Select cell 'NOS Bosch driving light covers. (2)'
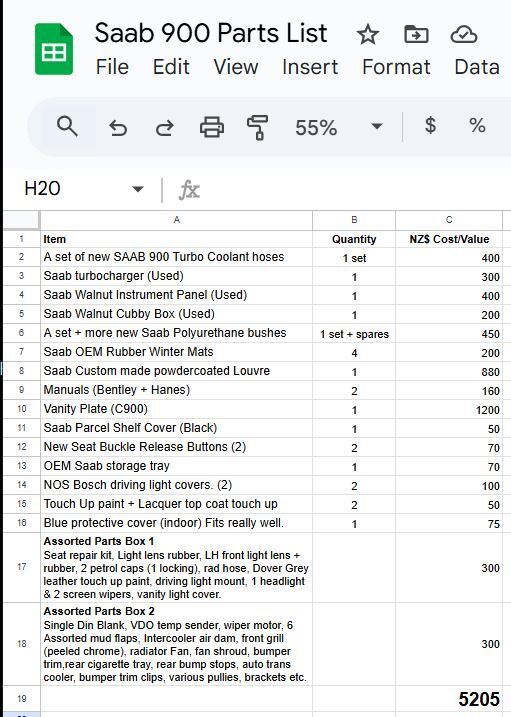This screenshot has height=717, width=511. [x=176, y=485]
